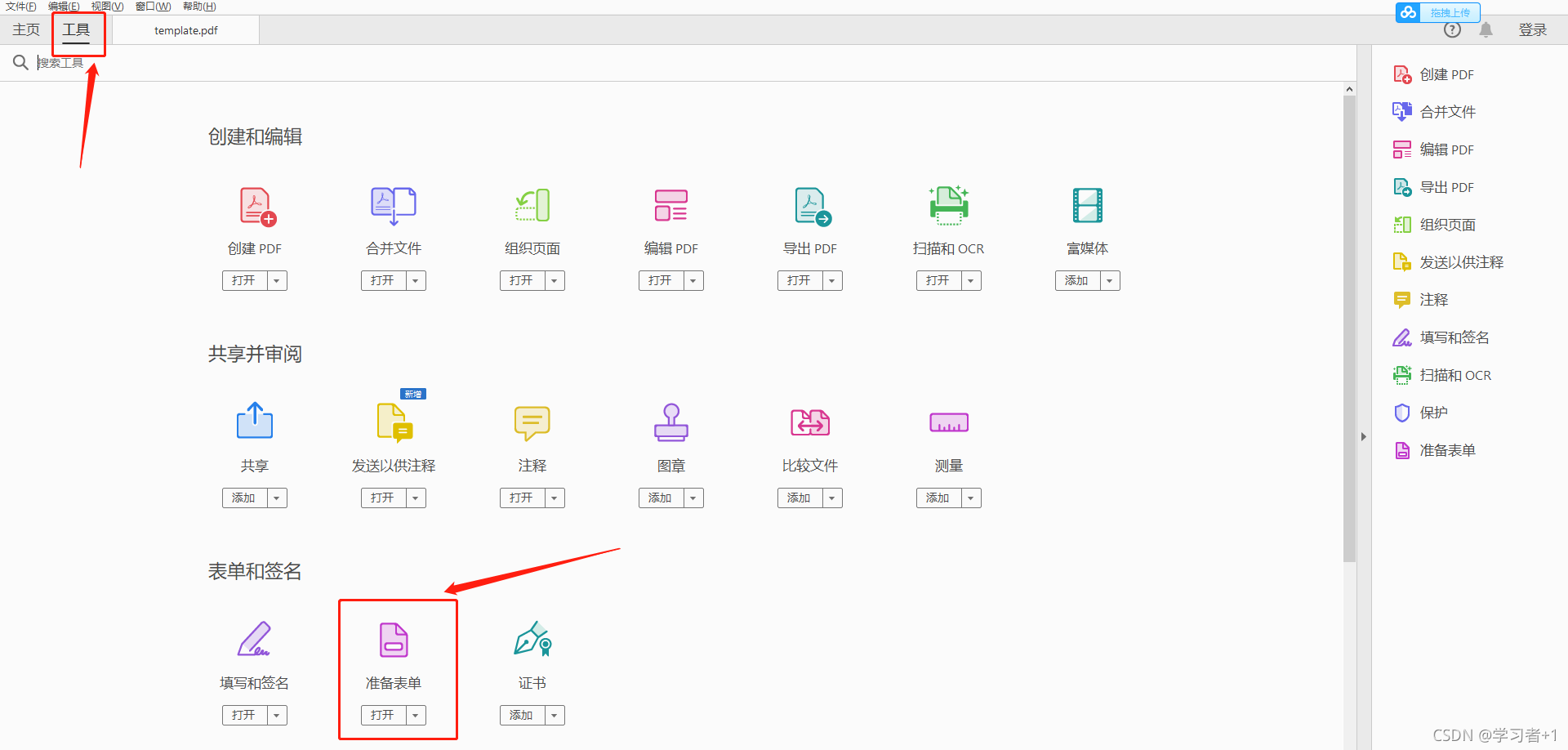Click the 准备表单 form icon in the grid
Screen dimensions: 1568x750
click(394, 640)
